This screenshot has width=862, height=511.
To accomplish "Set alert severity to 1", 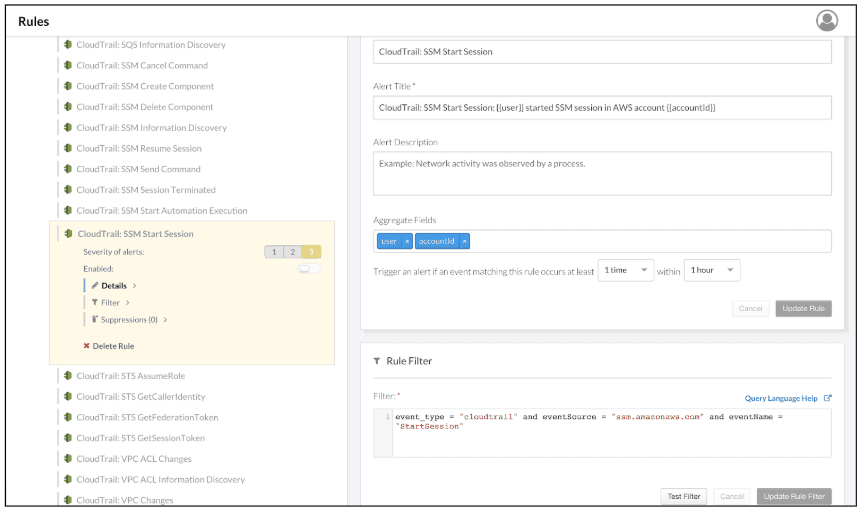I will click(273, 252).
